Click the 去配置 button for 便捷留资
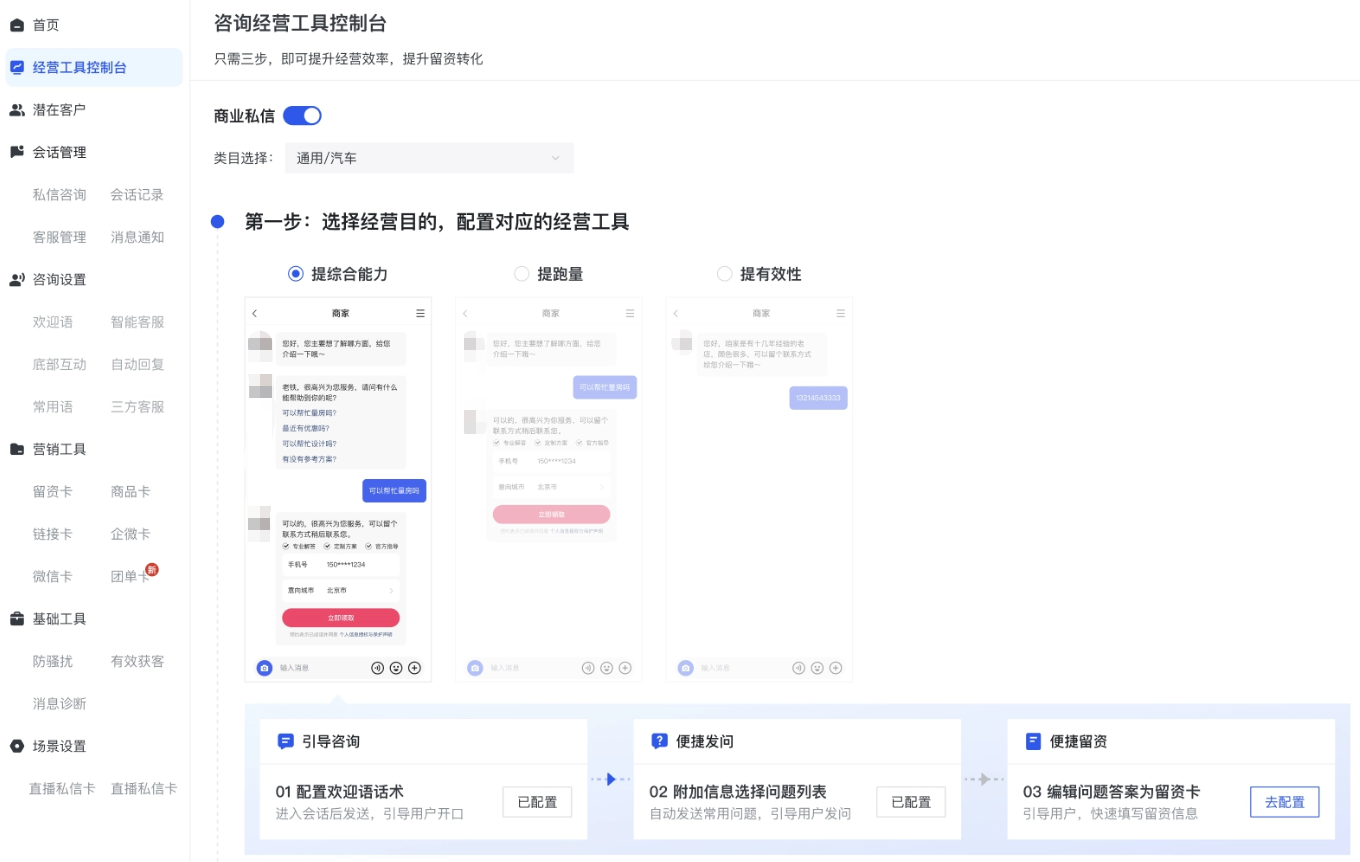The width and height of the screenshot is (1360, 862). tap(1284, 801)
